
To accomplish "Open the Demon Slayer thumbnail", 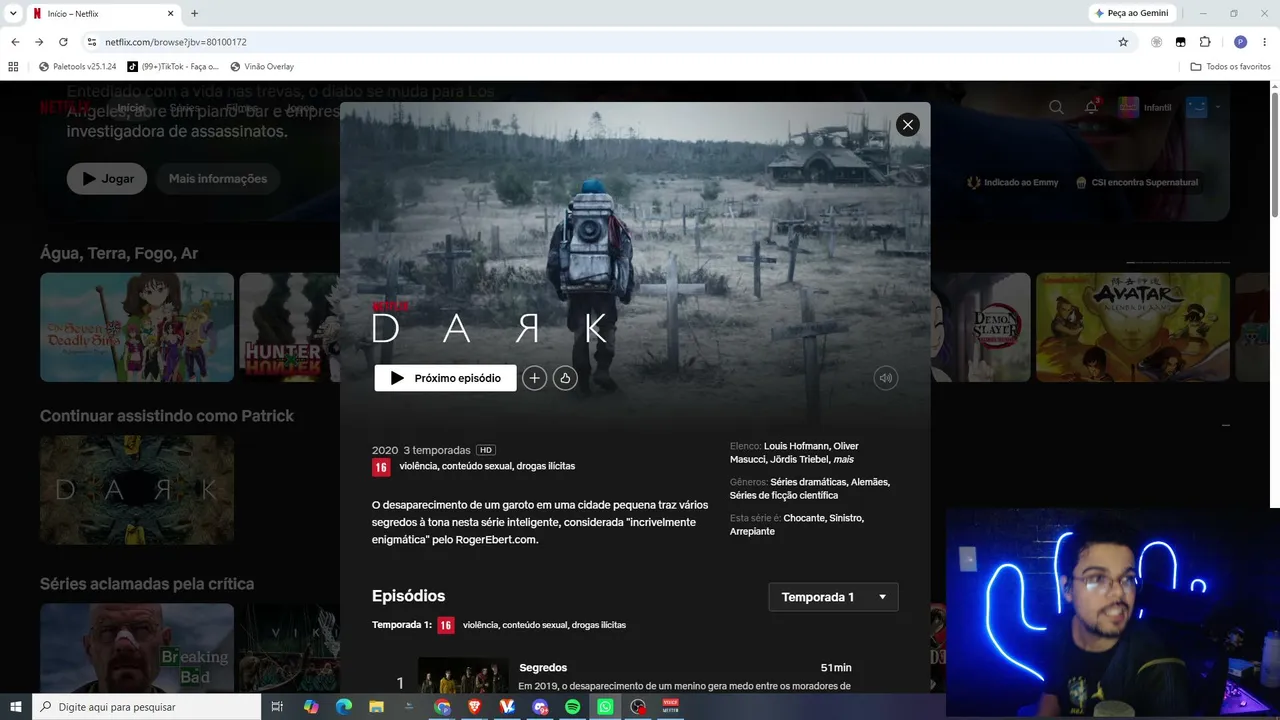I will 981,327.
